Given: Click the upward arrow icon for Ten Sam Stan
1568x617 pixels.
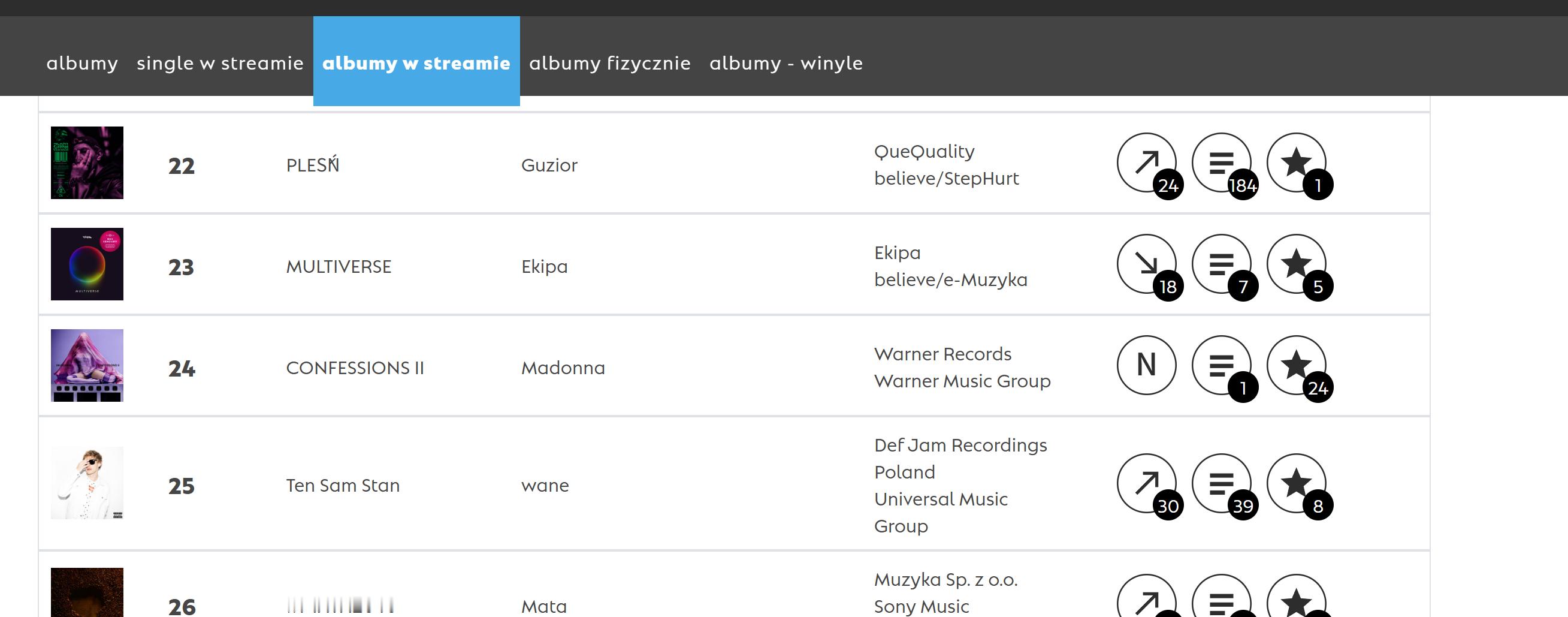Looking at the screenshot, I should [x=1147, y=483].
